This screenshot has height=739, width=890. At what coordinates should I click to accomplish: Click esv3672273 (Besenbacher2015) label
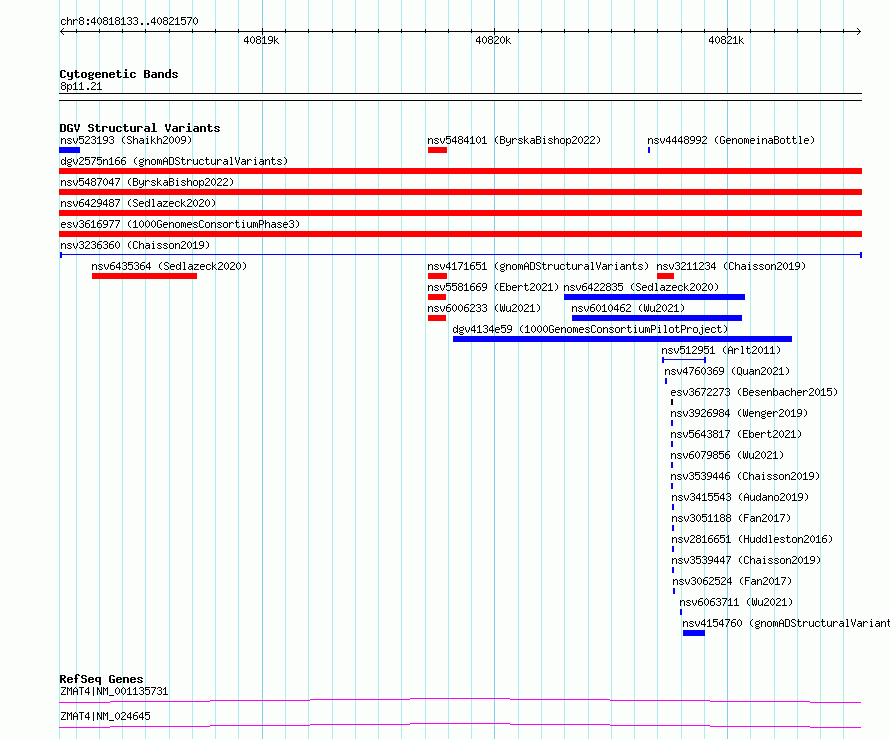tap(754, 392)
